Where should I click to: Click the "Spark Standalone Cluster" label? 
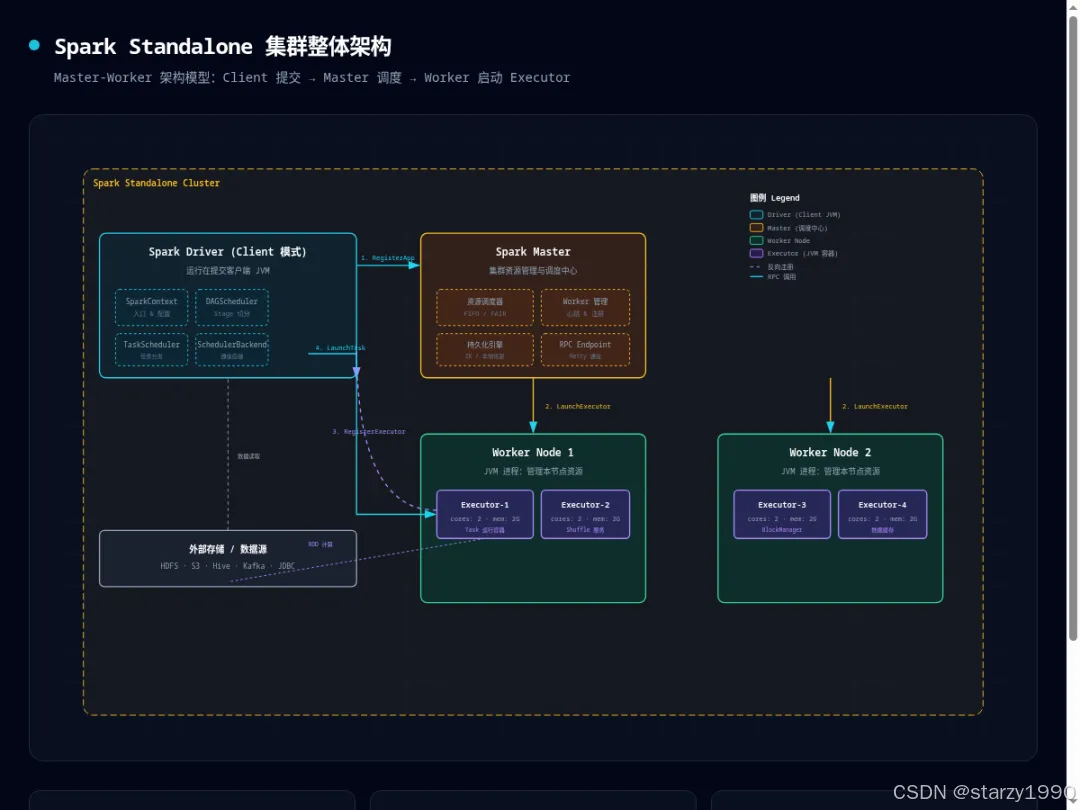[156, 183]
